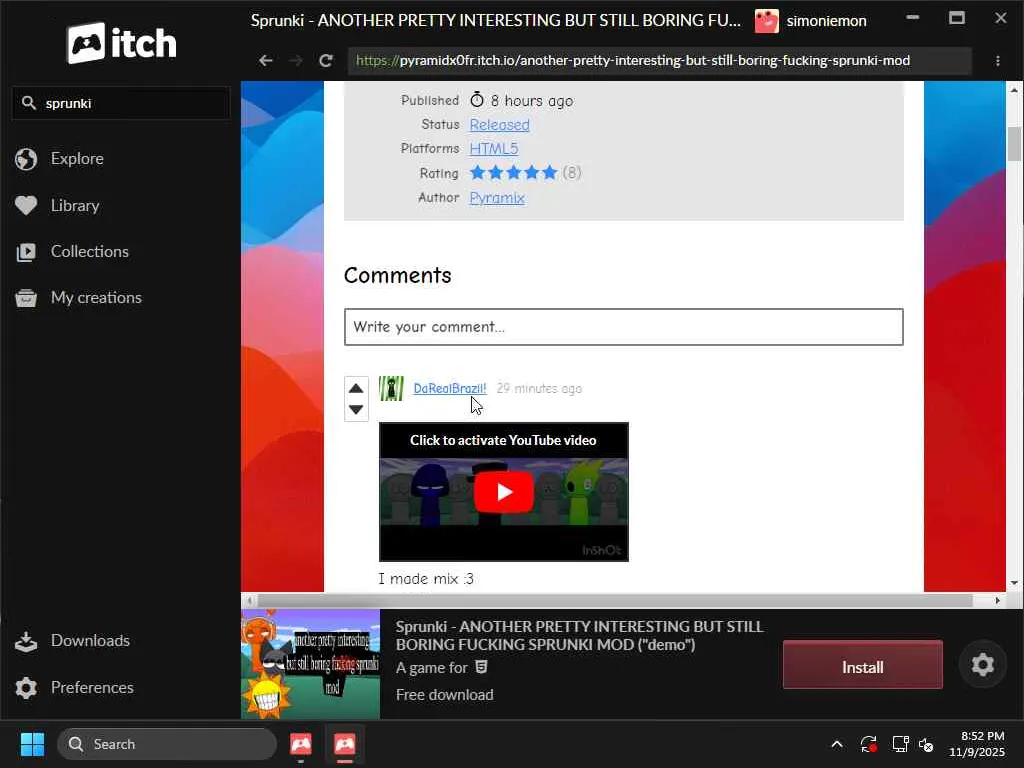This screenshot has width=1024, height=768.
Task: Click the active itch taskbar icon
Action: click(x=345, y=744)
